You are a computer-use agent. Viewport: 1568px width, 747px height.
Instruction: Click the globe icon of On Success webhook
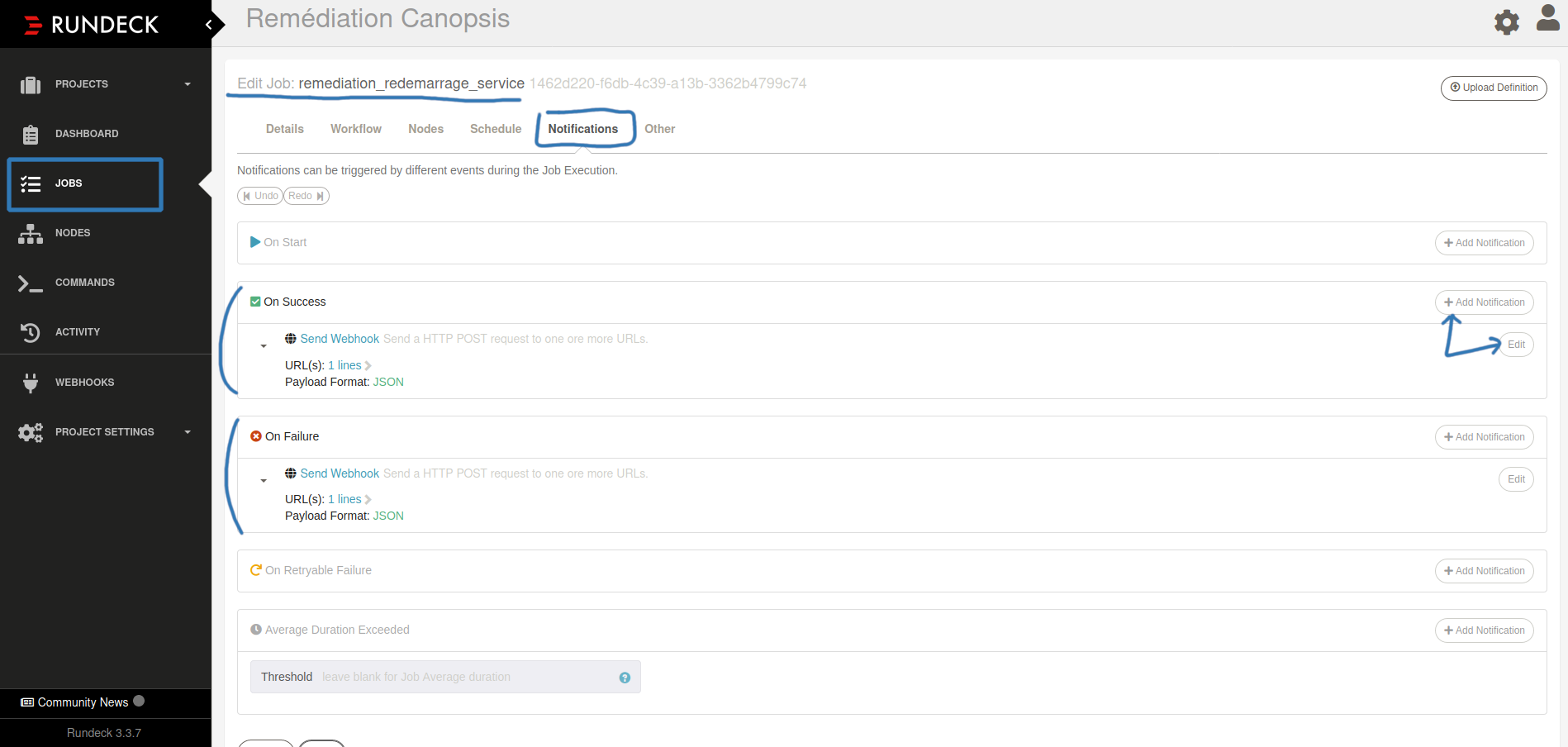coord(291,339)
